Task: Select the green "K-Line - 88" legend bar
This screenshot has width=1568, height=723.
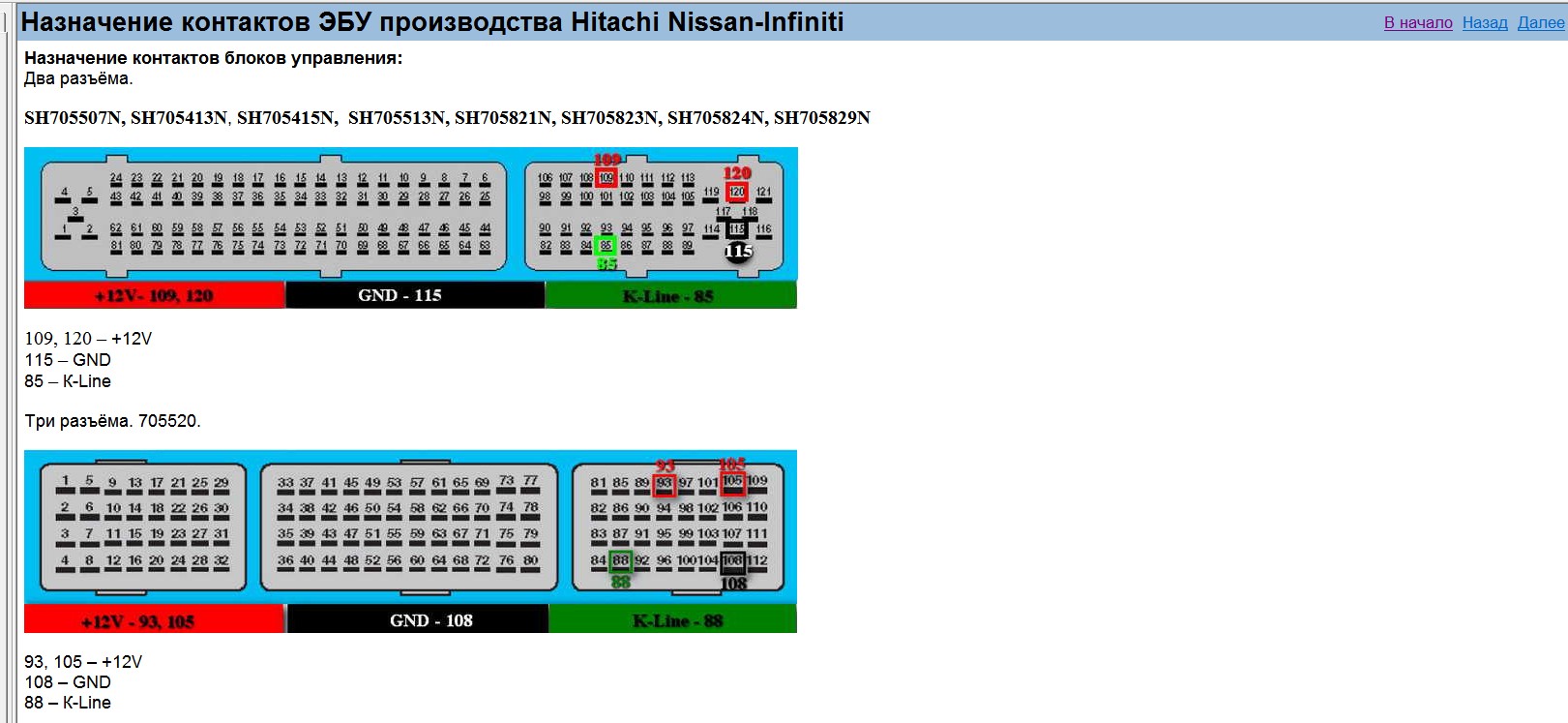Action: [x=672, y=619]
